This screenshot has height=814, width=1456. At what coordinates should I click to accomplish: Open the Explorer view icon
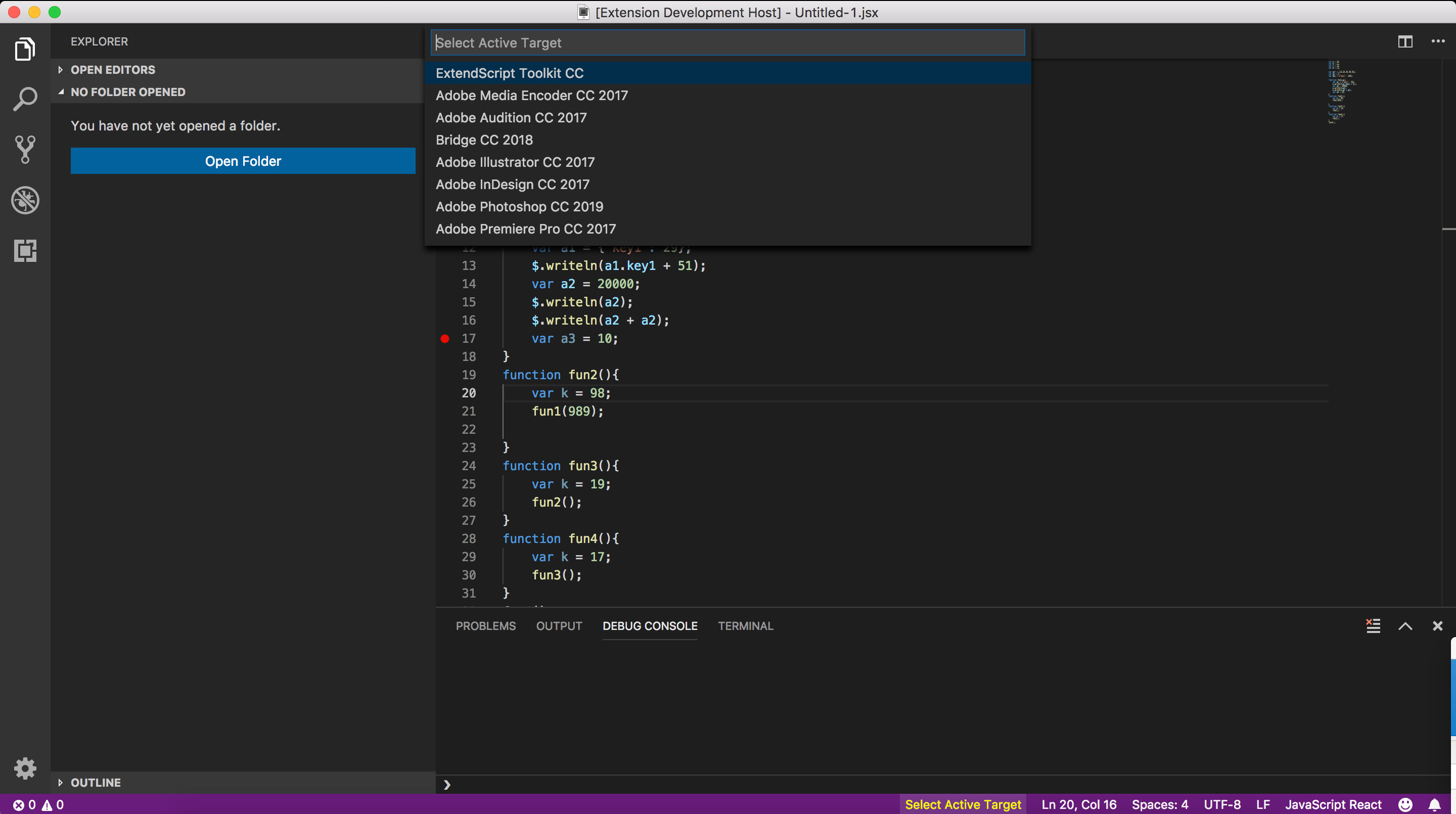point(25,49)
